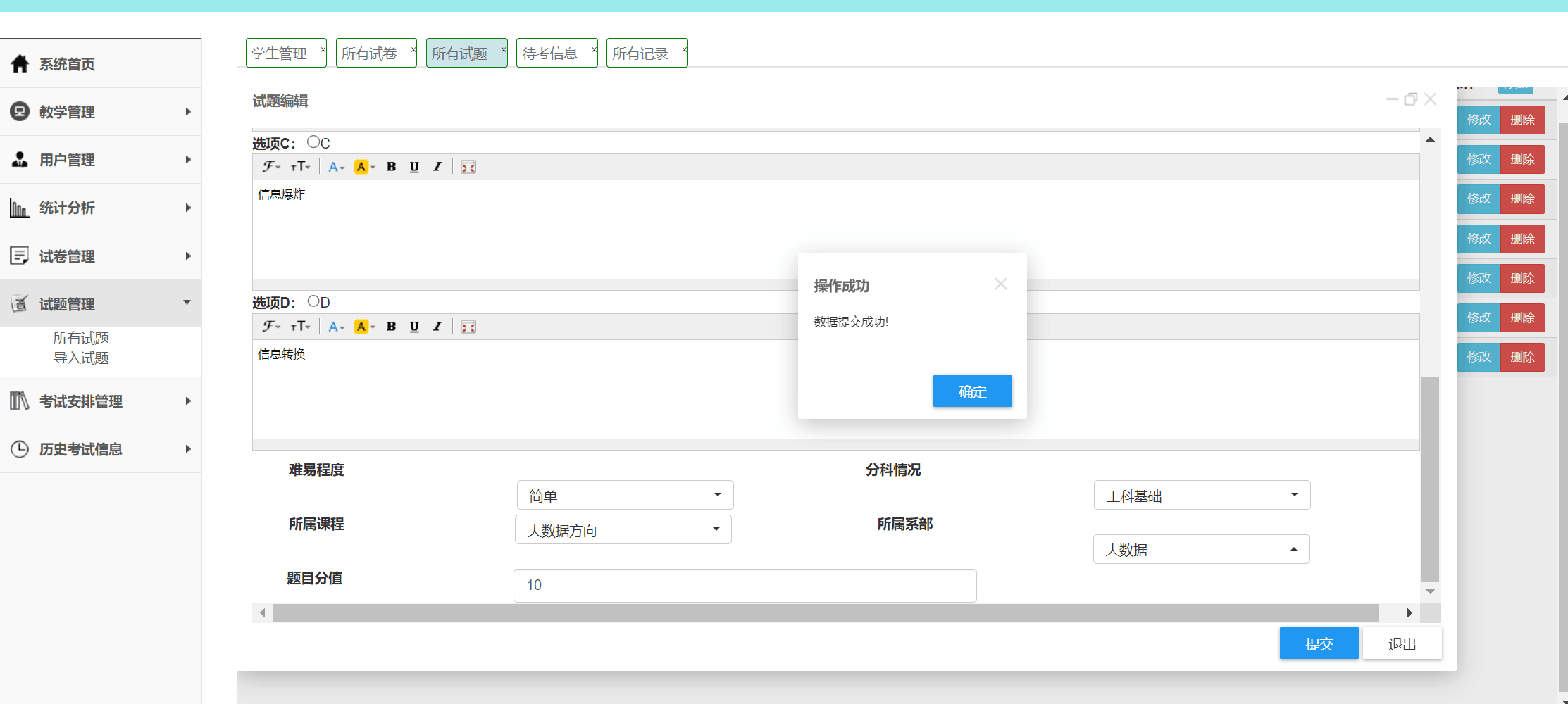1568x704 pixels.
Task: Open highlight color picker in 选项C editor
Action: (x=364, y=167)
